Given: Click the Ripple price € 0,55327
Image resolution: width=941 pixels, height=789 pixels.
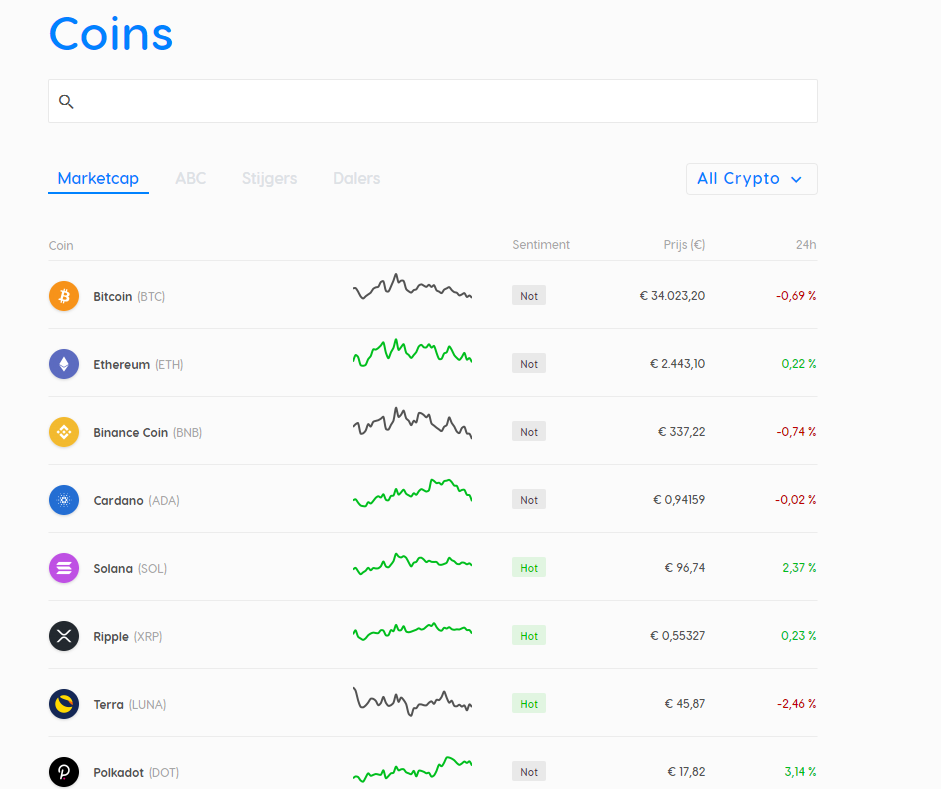Looking at the screenshot, I should [x=678, y=635].
